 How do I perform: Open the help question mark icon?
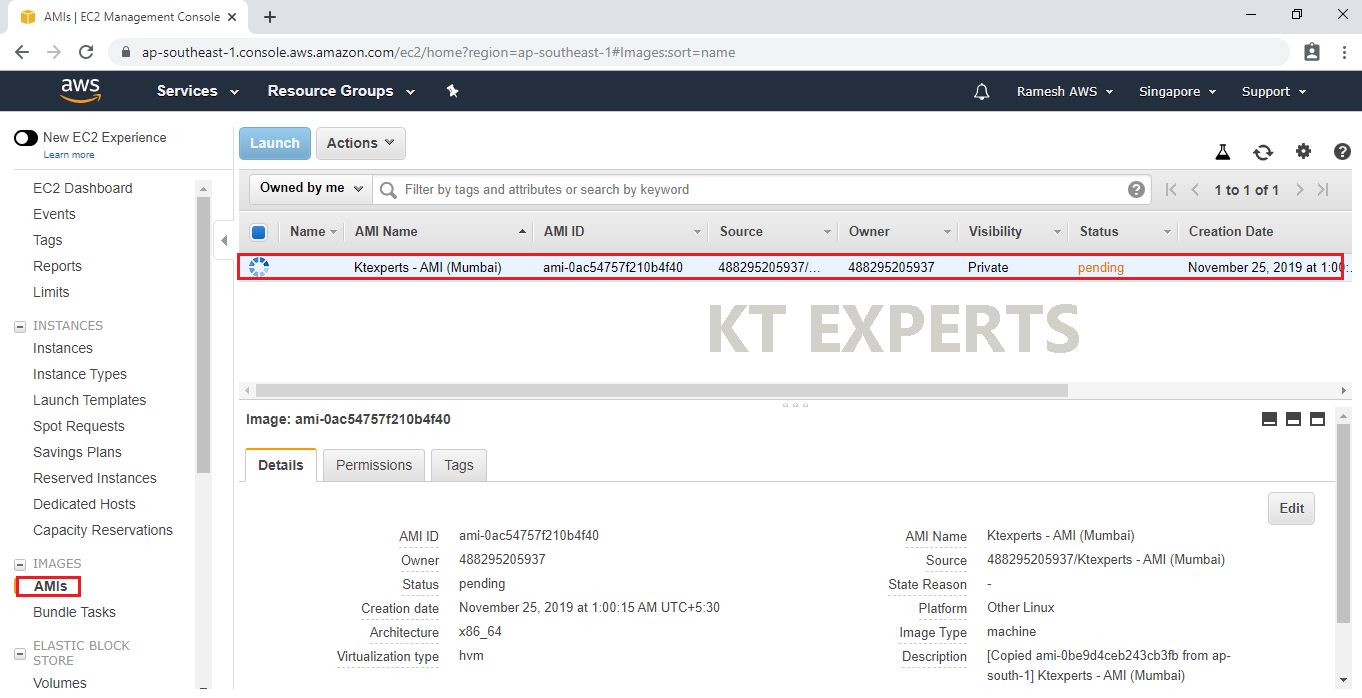point(1343,151)
